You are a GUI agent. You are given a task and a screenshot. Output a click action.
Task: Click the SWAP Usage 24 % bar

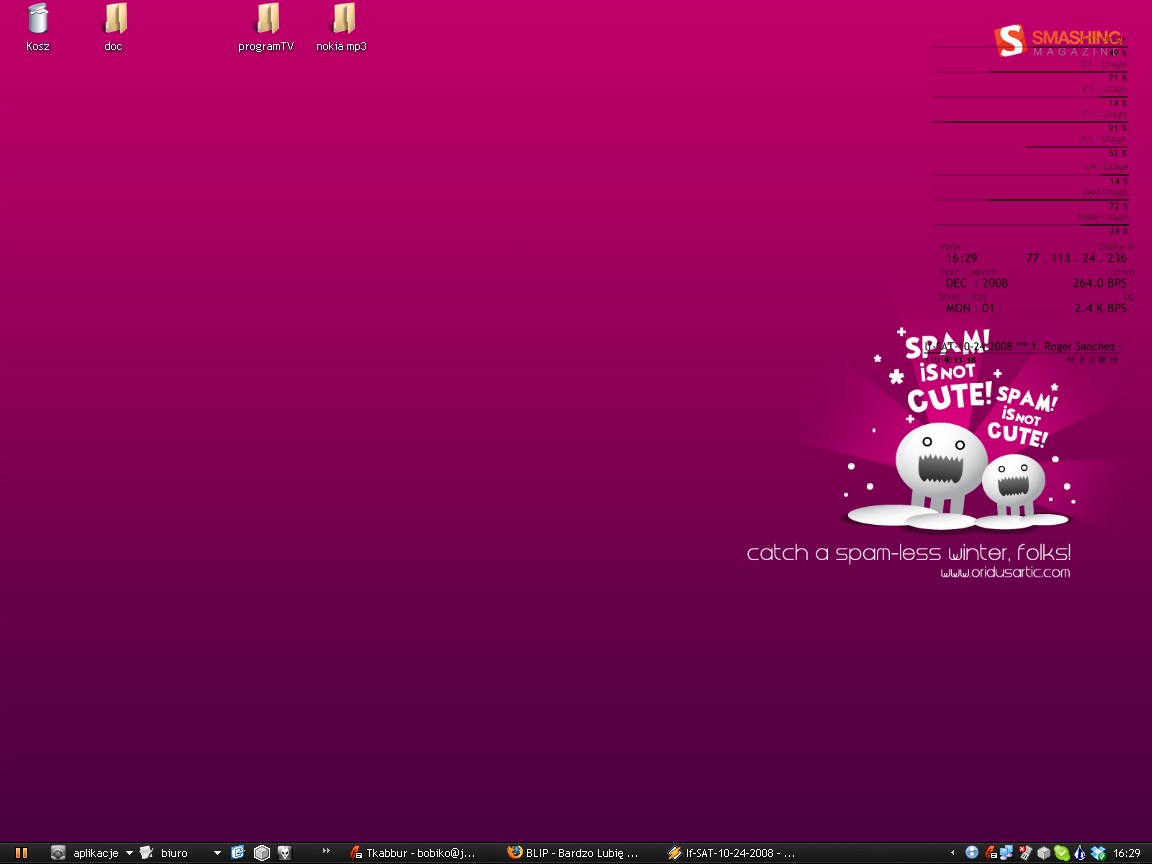point(1030,225)
